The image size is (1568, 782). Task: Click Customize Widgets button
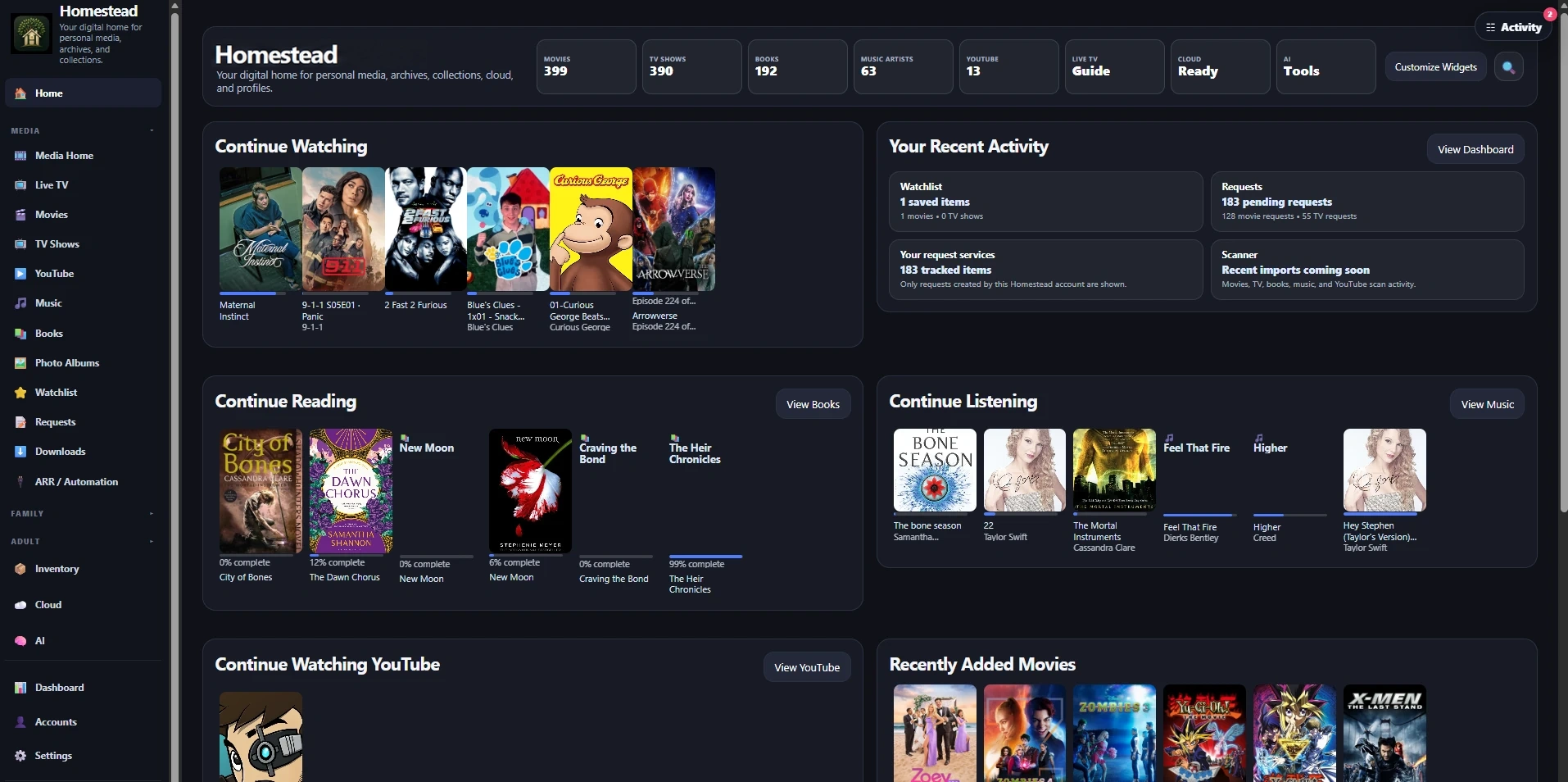(1435, 67)
